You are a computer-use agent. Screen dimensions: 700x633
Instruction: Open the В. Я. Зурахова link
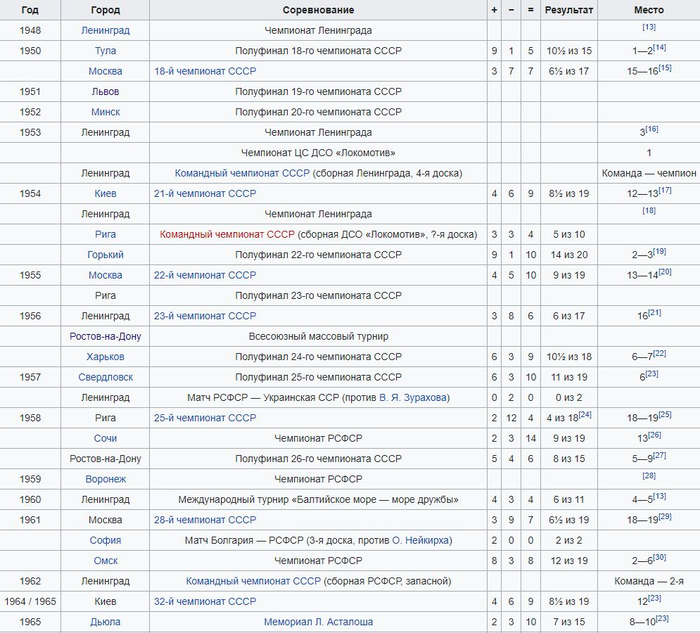click(413, 398)
